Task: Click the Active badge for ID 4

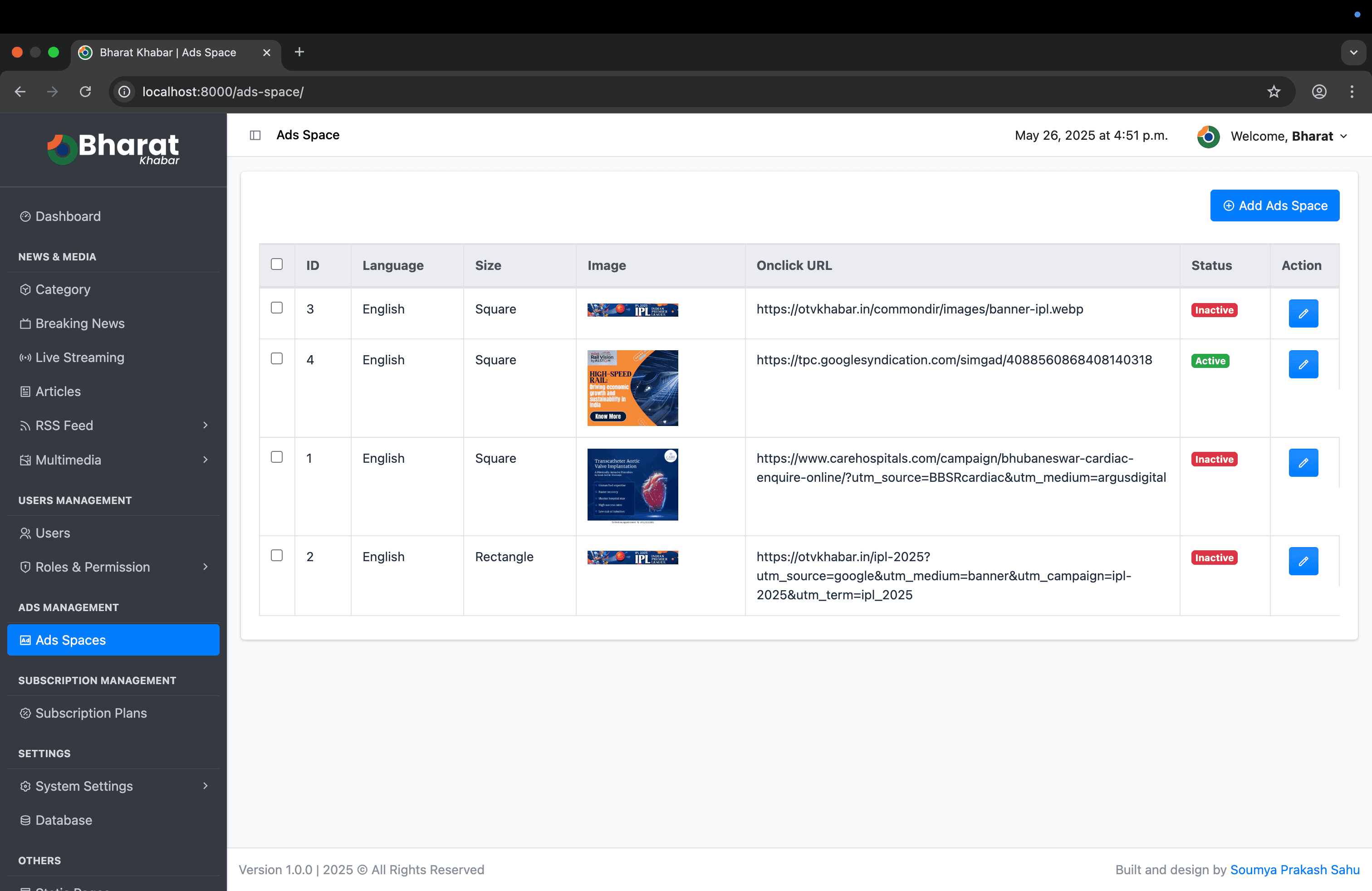Action: (1210, 361)
